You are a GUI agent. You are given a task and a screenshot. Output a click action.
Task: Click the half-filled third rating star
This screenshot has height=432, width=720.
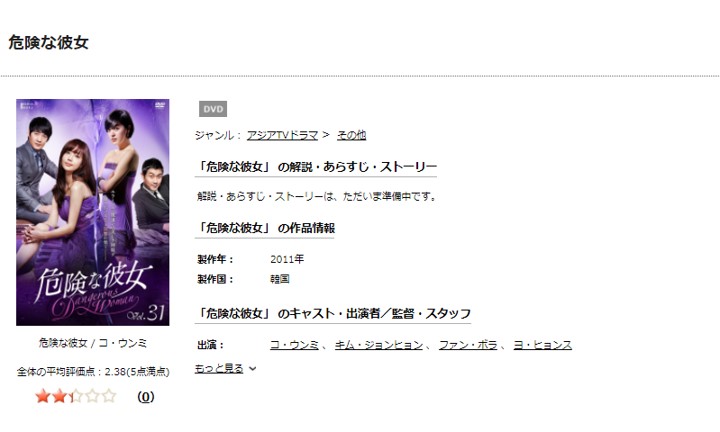[76, 396]
